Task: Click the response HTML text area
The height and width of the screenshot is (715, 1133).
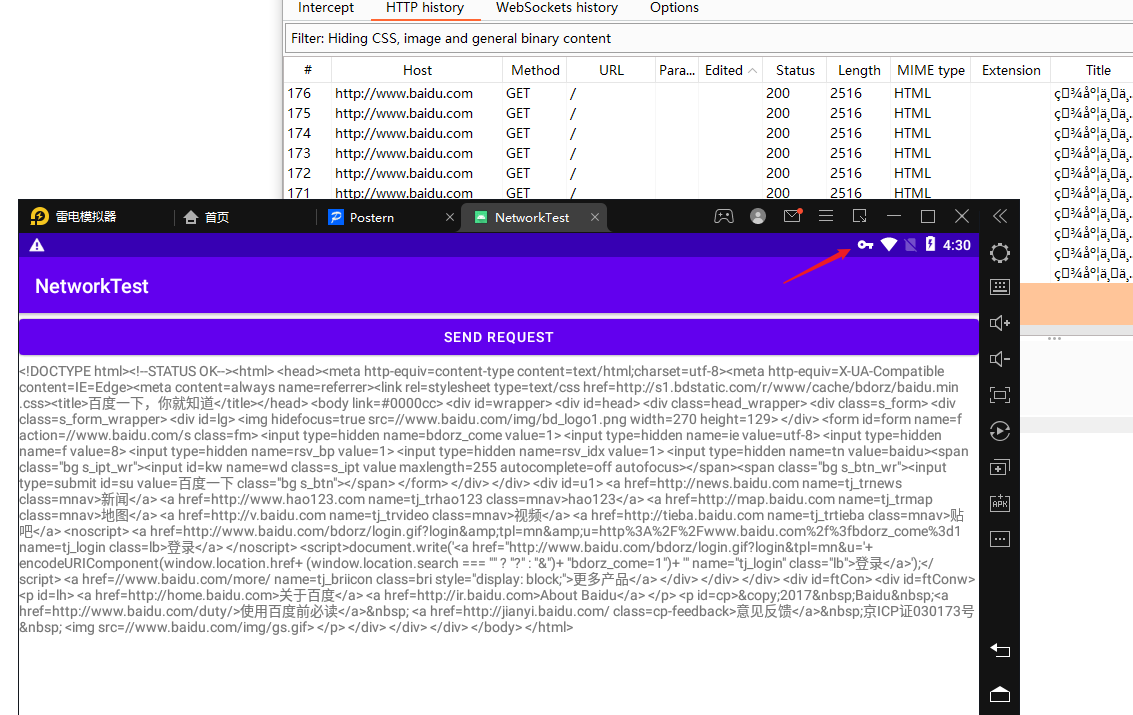Action: click(x=498, y=499)
